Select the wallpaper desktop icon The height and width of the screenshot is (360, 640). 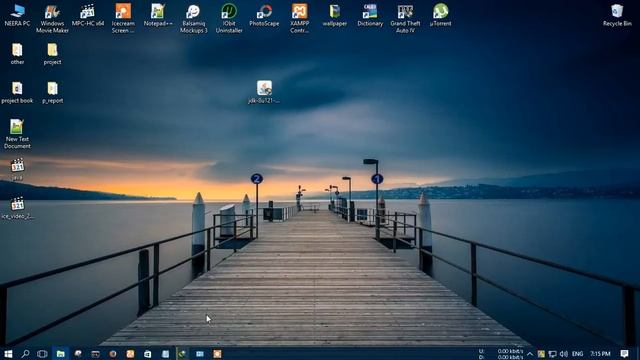[x=335, y=16]
